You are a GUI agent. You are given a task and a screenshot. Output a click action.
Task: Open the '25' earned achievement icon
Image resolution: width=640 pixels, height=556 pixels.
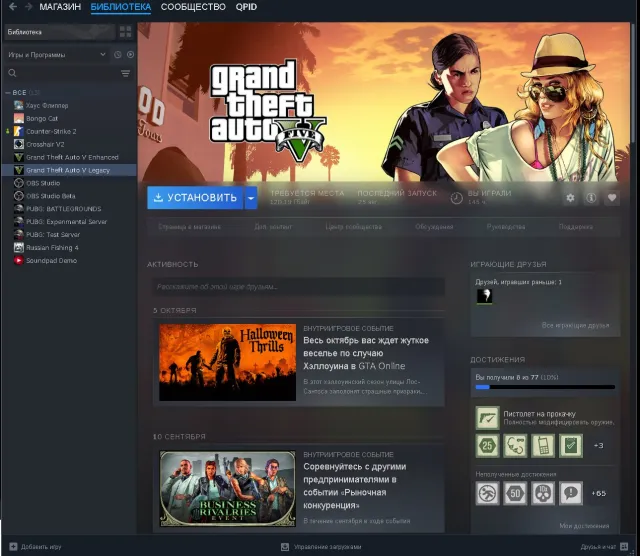[x=487, y=445]
